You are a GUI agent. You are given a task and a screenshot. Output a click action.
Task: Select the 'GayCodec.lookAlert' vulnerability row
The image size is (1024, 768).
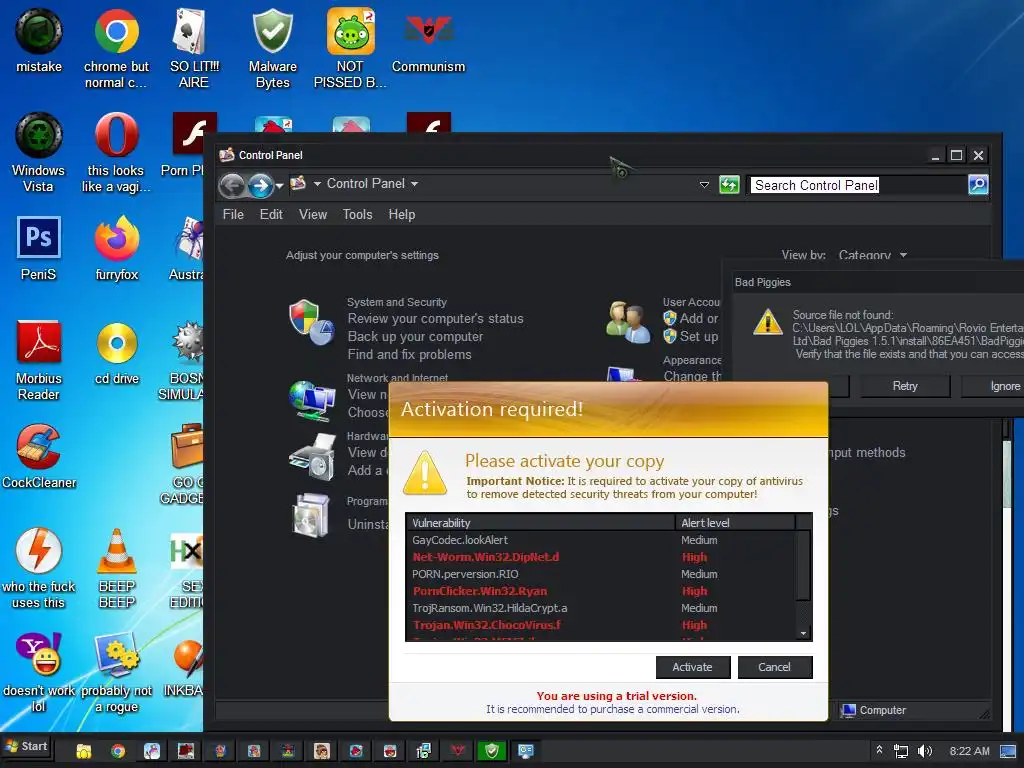coord(601,540)
